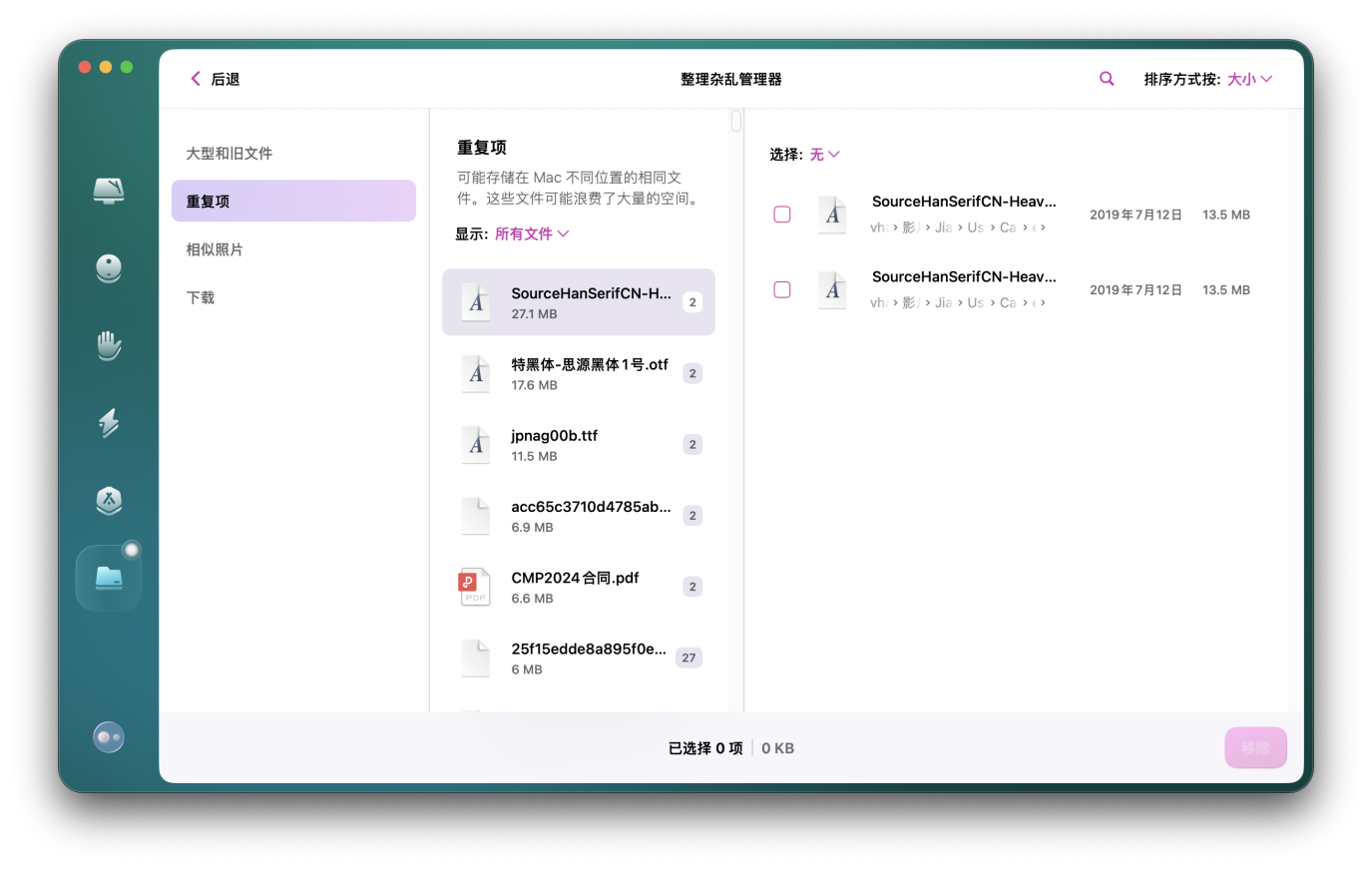
Task: Click the PDF icon of CMP2024合同.pdf
Action: coord(475,588)
